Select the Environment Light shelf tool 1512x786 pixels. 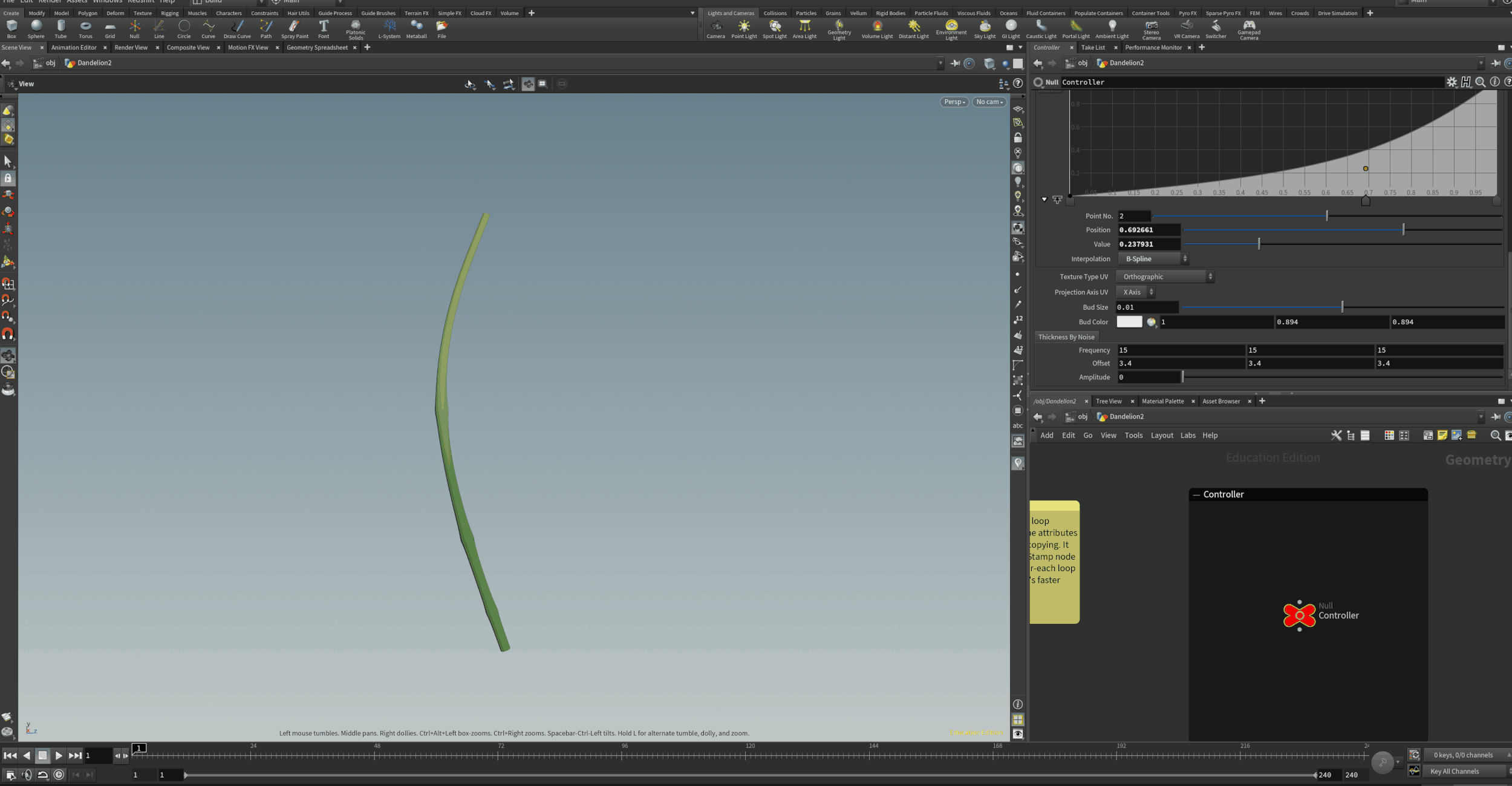tap(951, 28)
